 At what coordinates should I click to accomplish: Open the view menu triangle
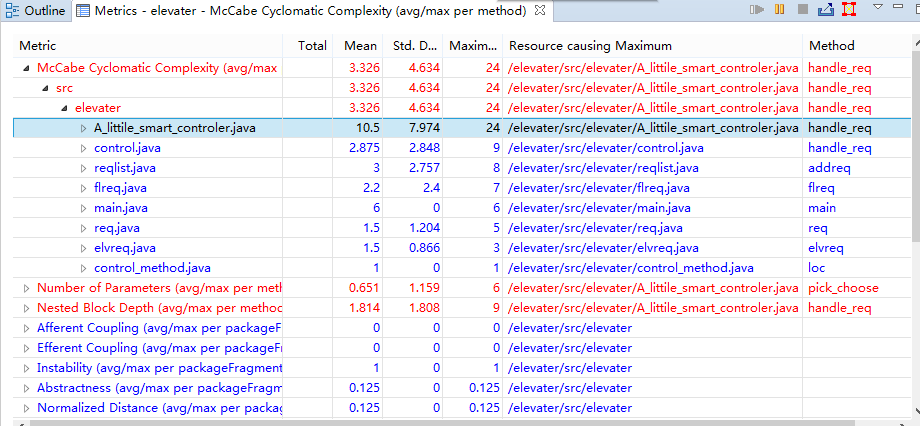[x=878, y=7]
